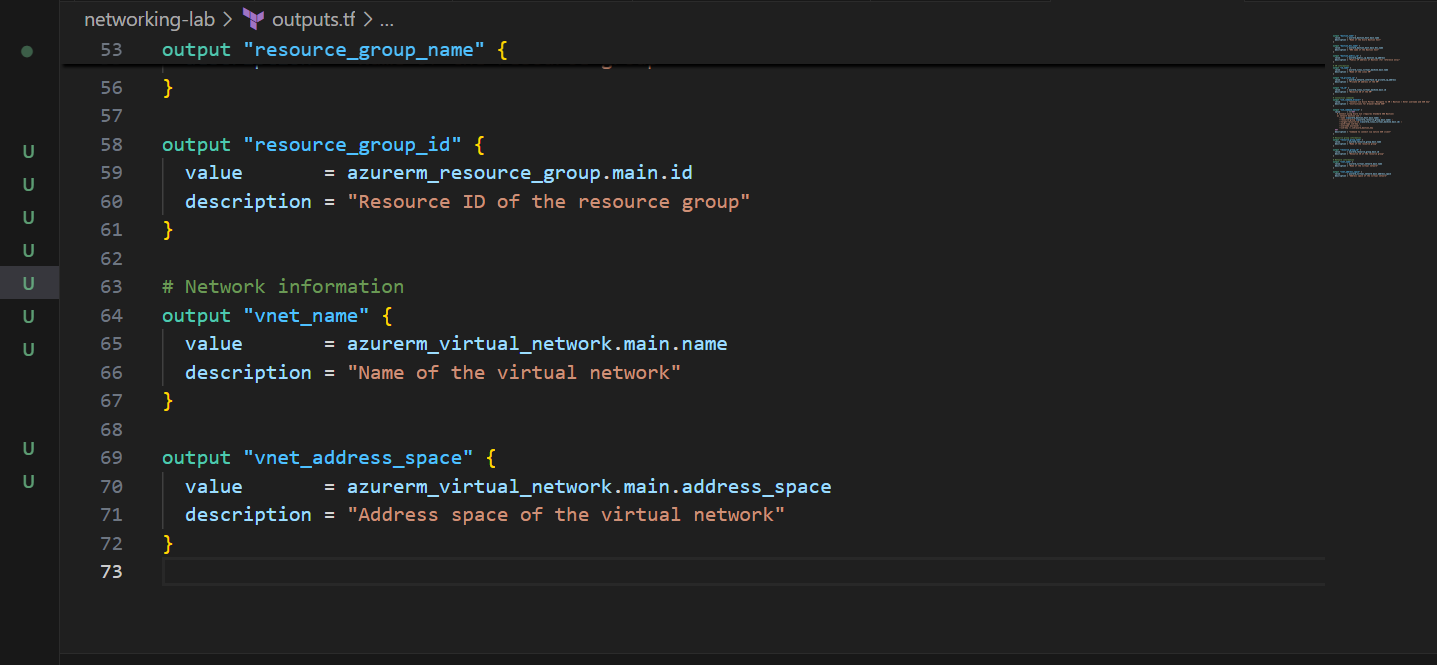Click the Terraform file icon in breadcrumb
The width and height of the screenshot is (1437, 665).
[254, 19]
